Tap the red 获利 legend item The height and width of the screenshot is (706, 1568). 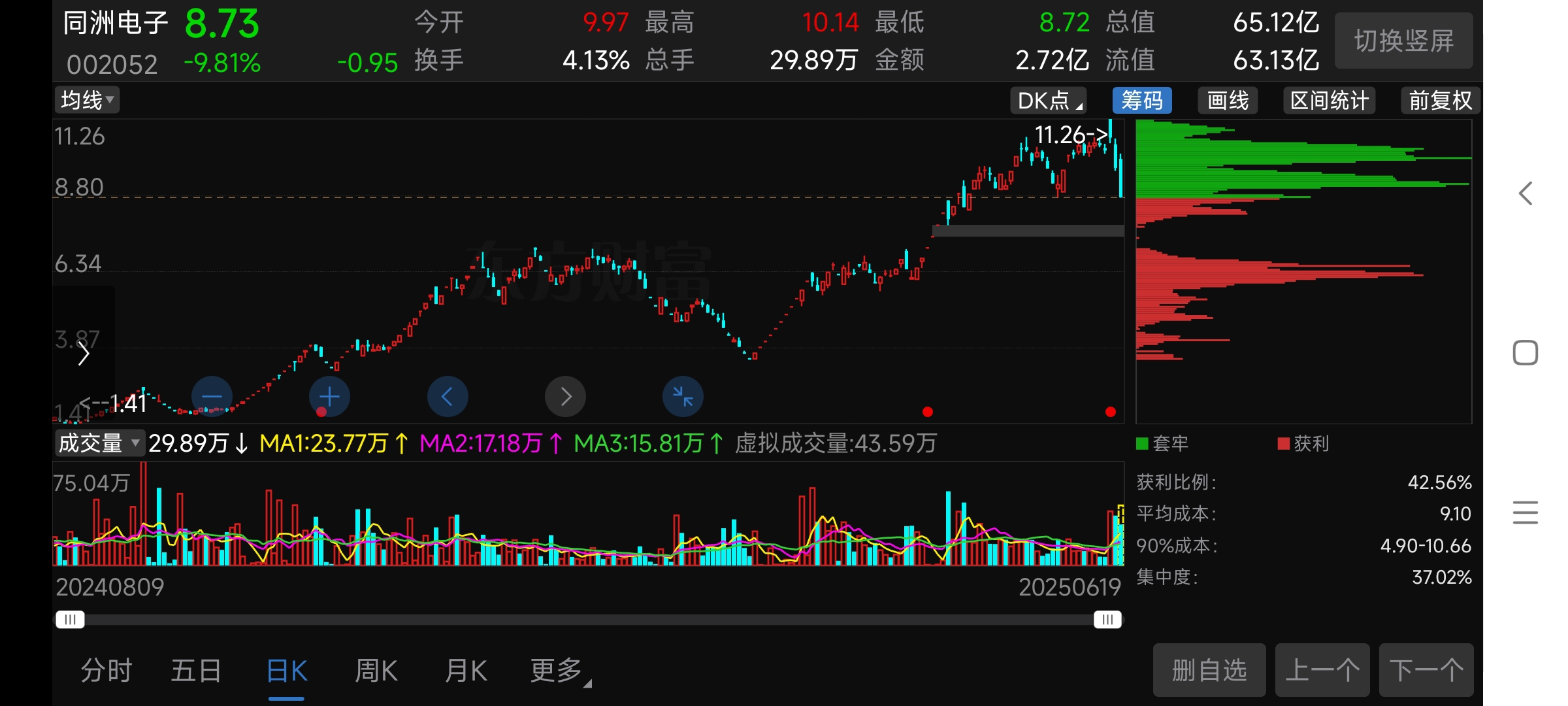1303,444
